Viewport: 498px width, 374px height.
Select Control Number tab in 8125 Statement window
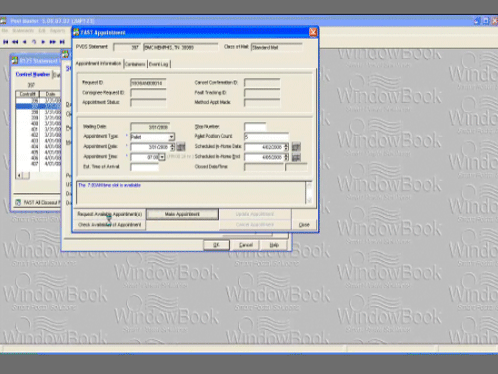(x=33, y=74)
